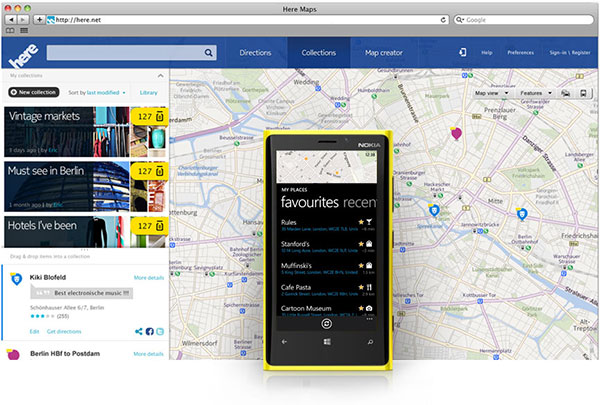Click Sign-in \ Register
Viewport: 600px width, 405px height.
coord(570,52)
